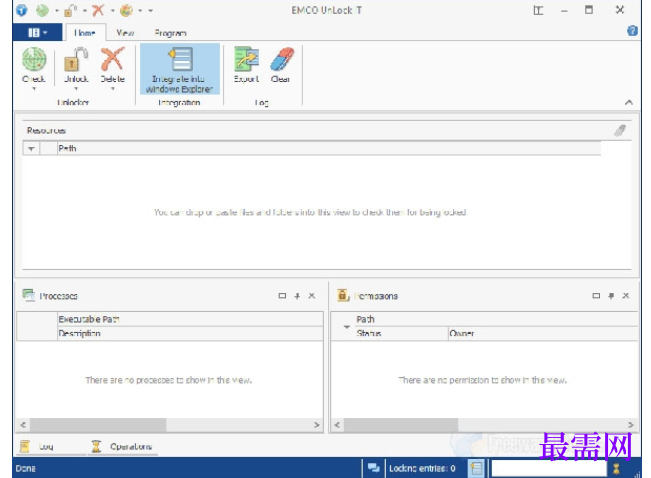Click the Check radar icon in ribbon
The height and width of the screenshot is (478, 651).
34,59
